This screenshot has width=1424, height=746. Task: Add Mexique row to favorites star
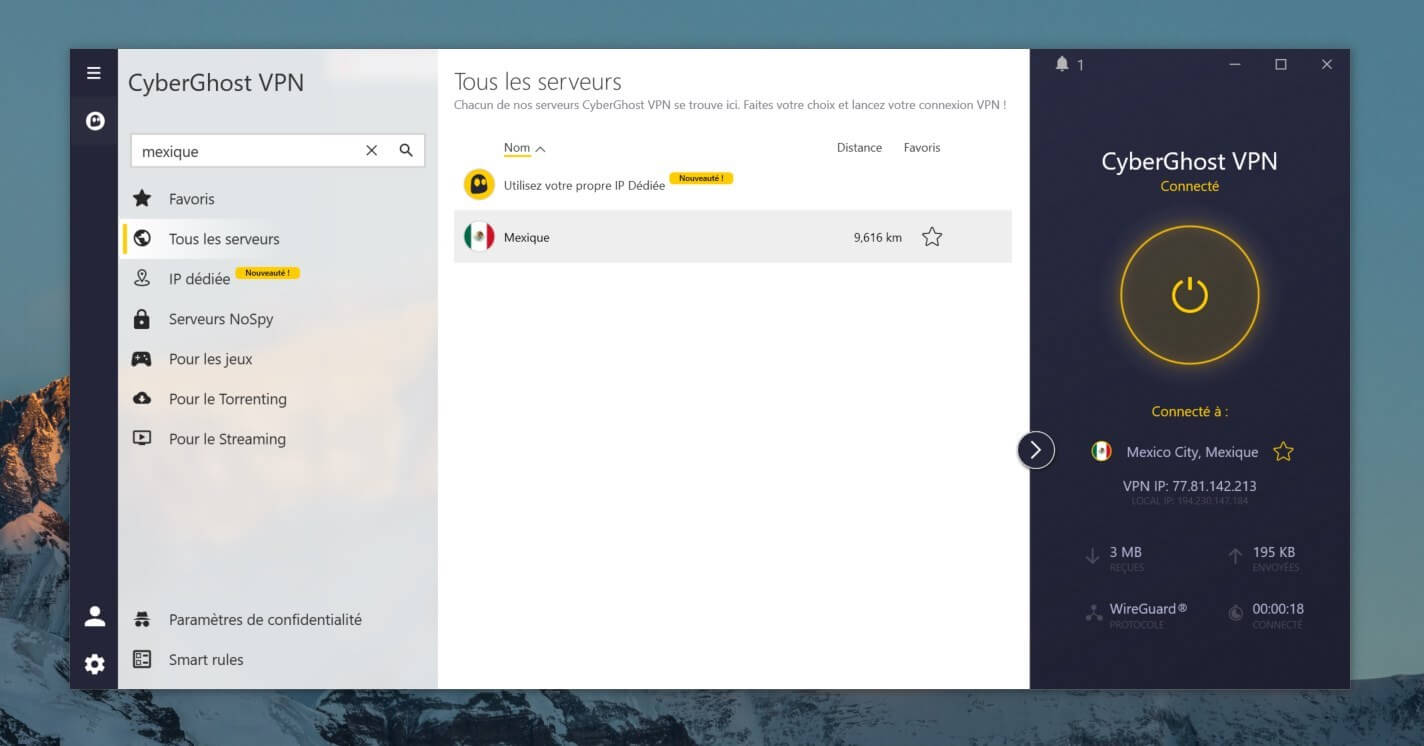(932, 237)
